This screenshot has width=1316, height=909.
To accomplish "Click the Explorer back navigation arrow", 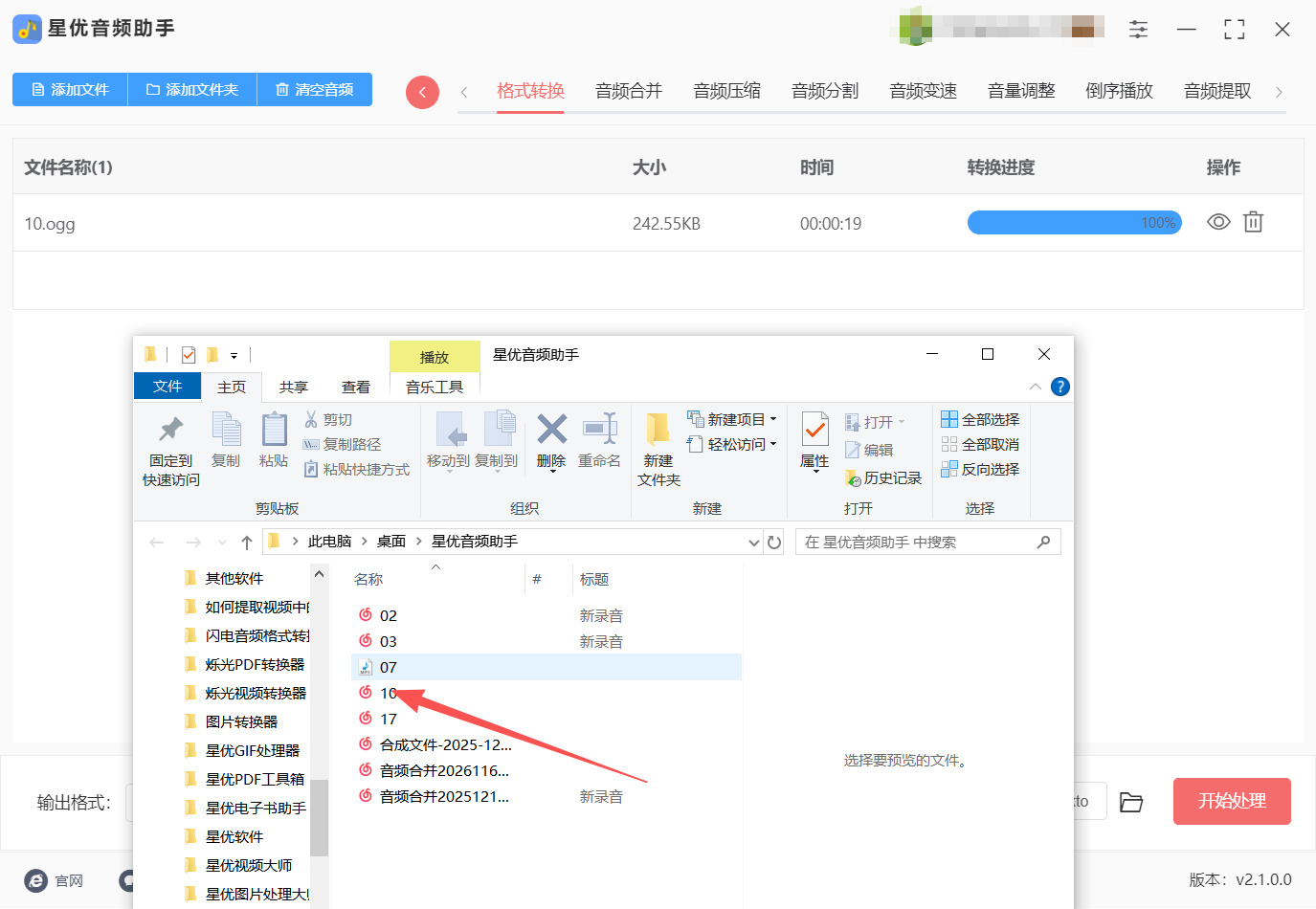I will point(157,543).
